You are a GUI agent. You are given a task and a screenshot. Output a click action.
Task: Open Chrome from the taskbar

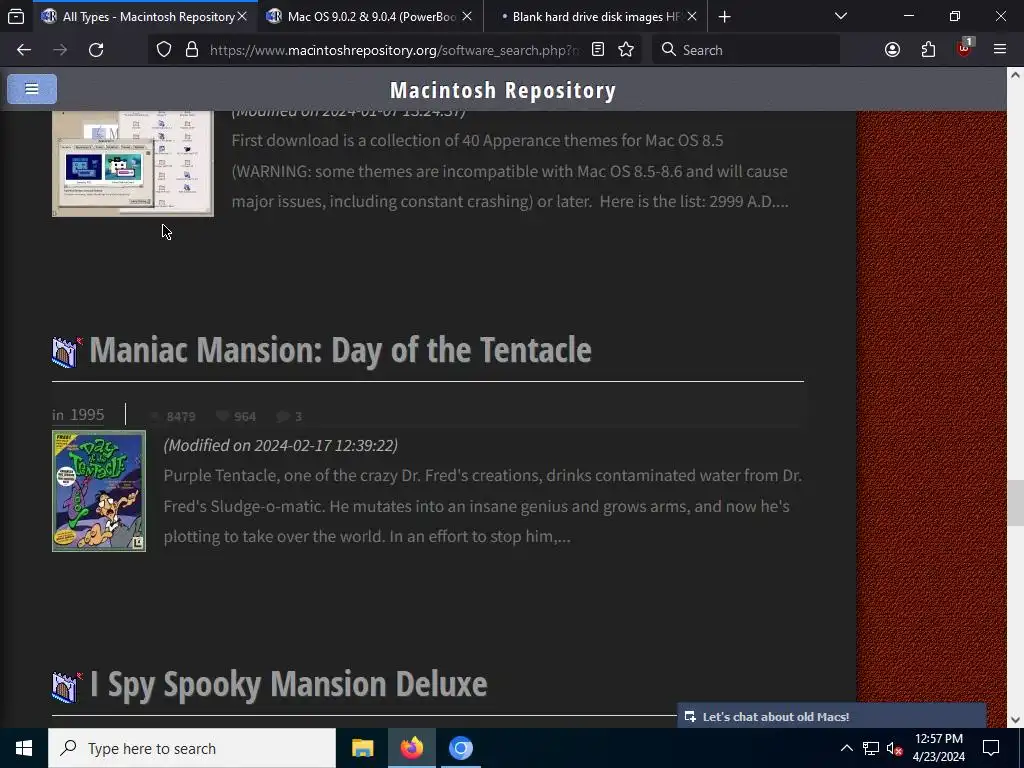[460, 748]
